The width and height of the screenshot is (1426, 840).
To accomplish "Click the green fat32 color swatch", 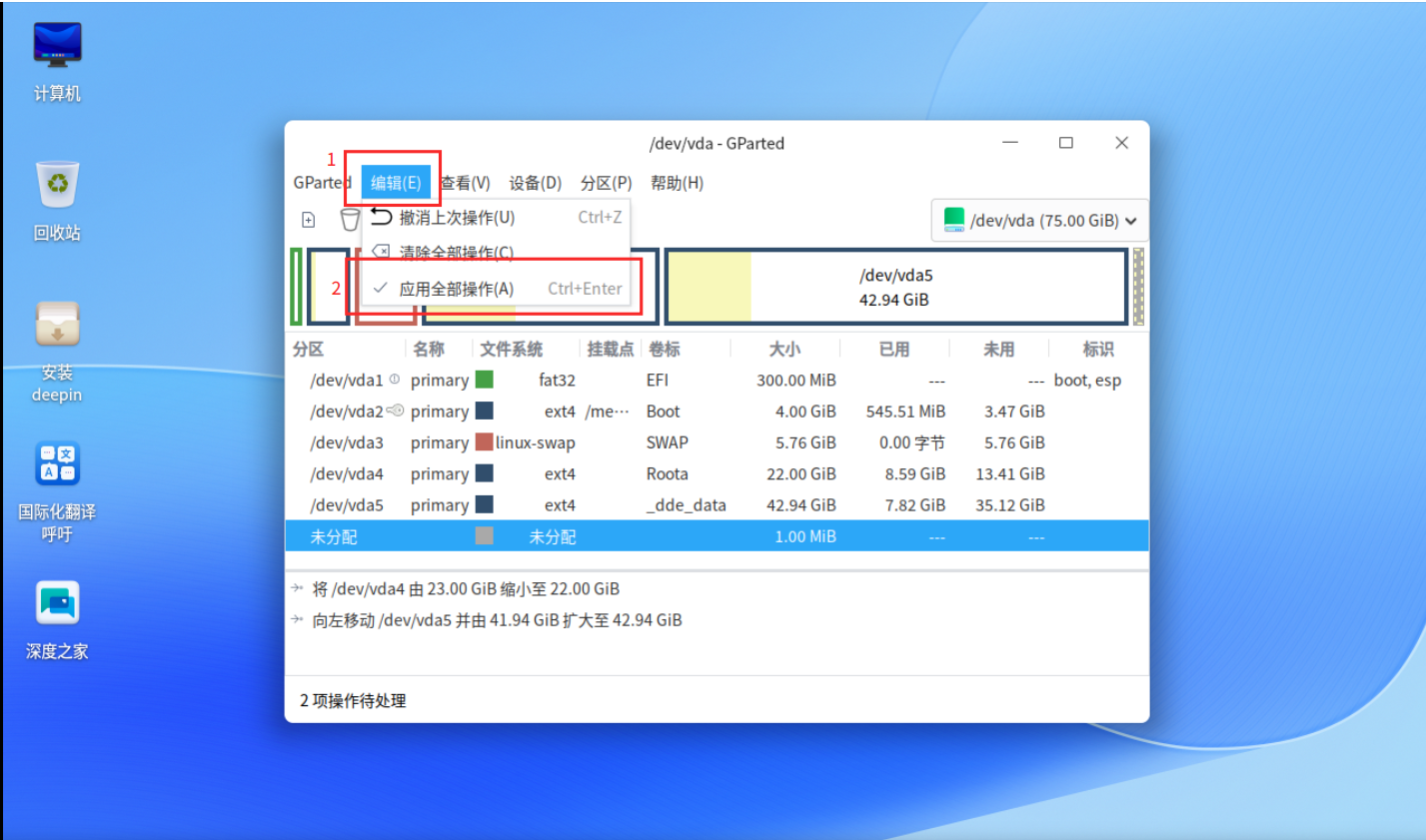I will point(484,380).
